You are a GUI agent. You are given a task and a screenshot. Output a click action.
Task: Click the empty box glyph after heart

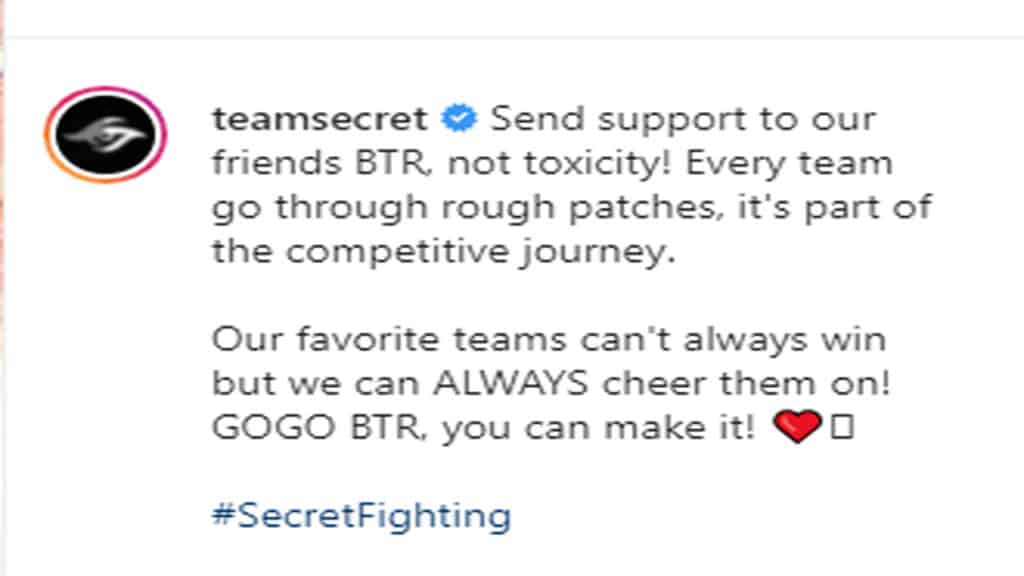pos(842,427)
